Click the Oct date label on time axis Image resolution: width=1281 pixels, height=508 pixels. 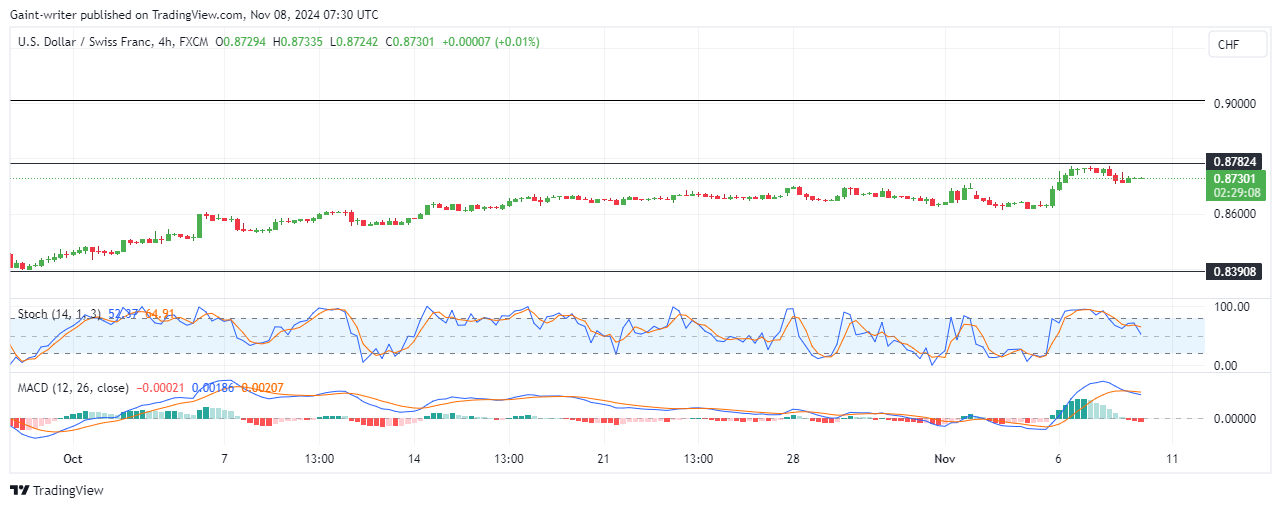[x=72, y=458]
